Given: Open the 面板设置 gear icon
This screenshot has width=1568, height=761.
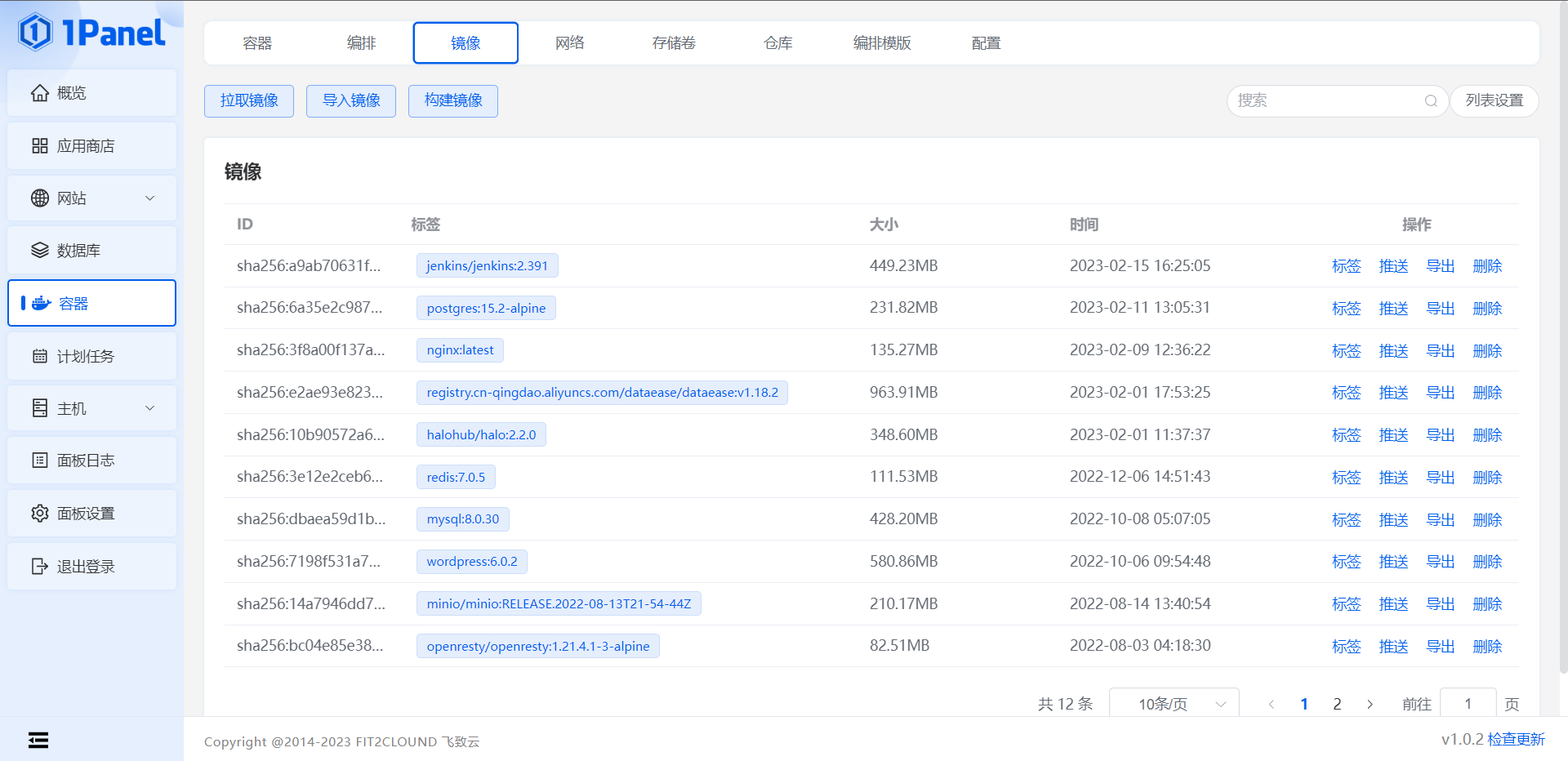Looking at the screenshot, I should click(x=40, y=514).
